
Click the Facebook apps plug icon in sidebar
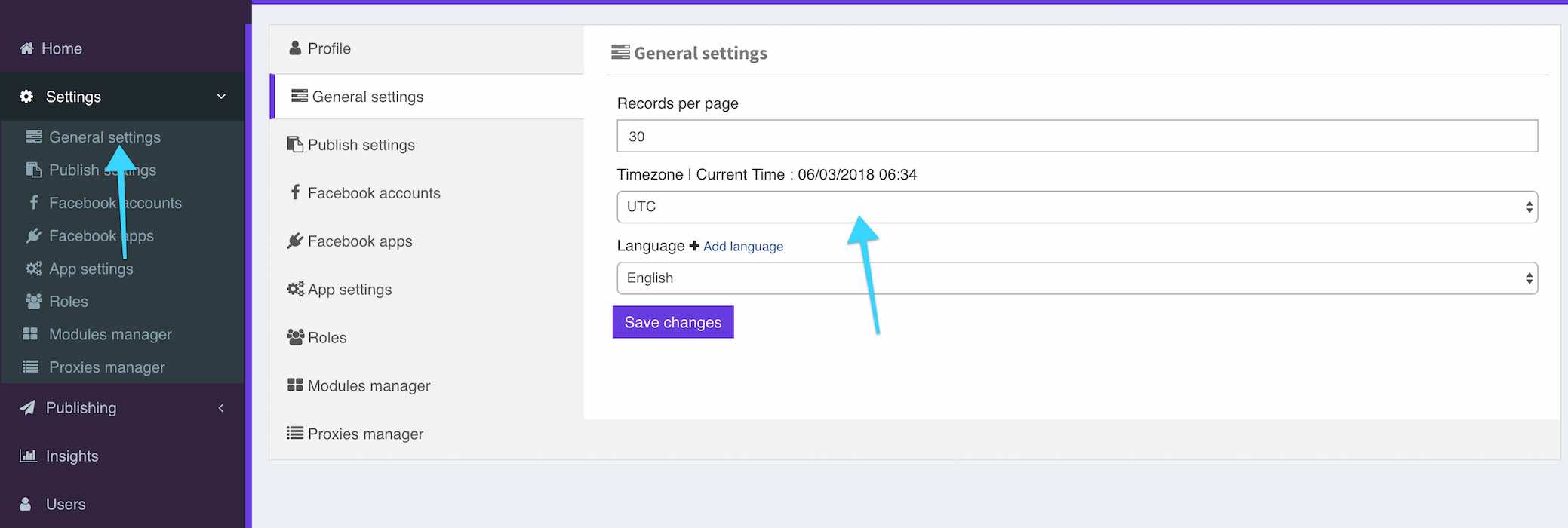33,236
